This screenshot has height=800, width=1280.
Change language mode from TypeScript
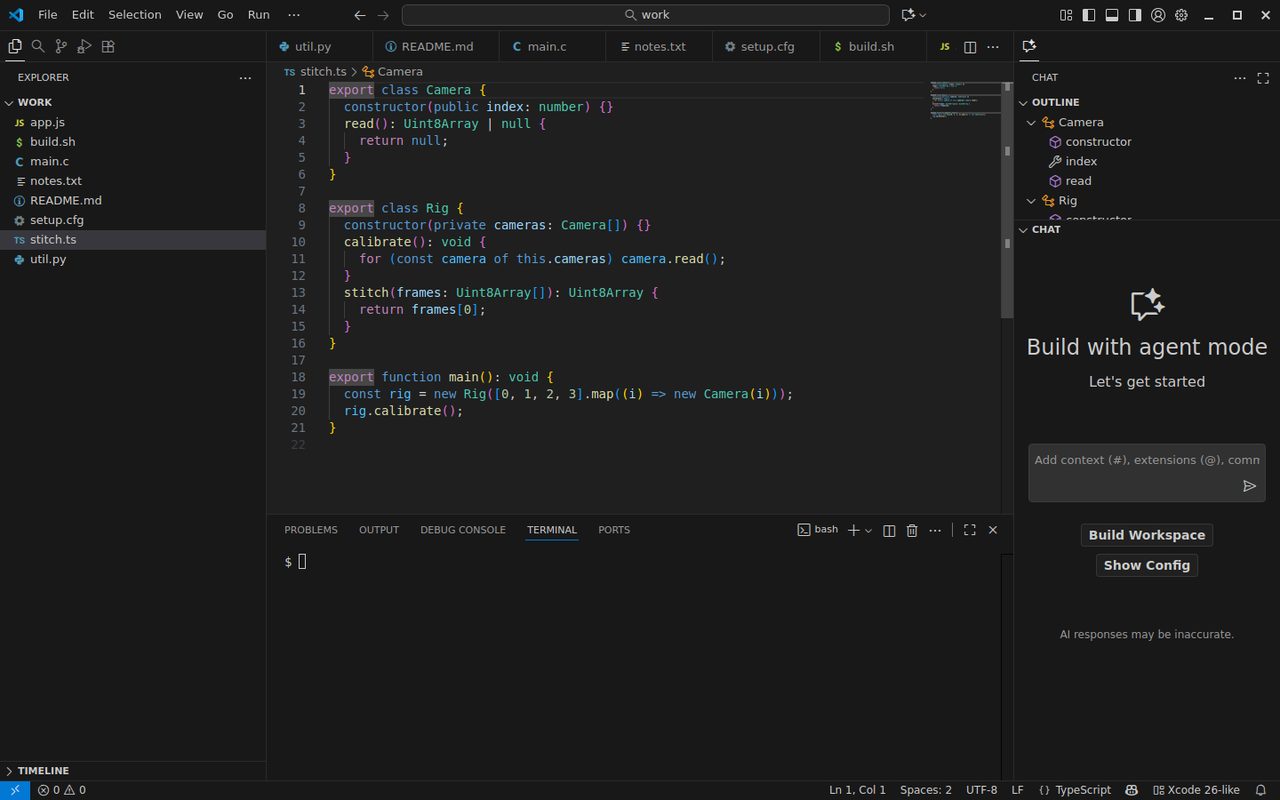[x=1083, y=790]
